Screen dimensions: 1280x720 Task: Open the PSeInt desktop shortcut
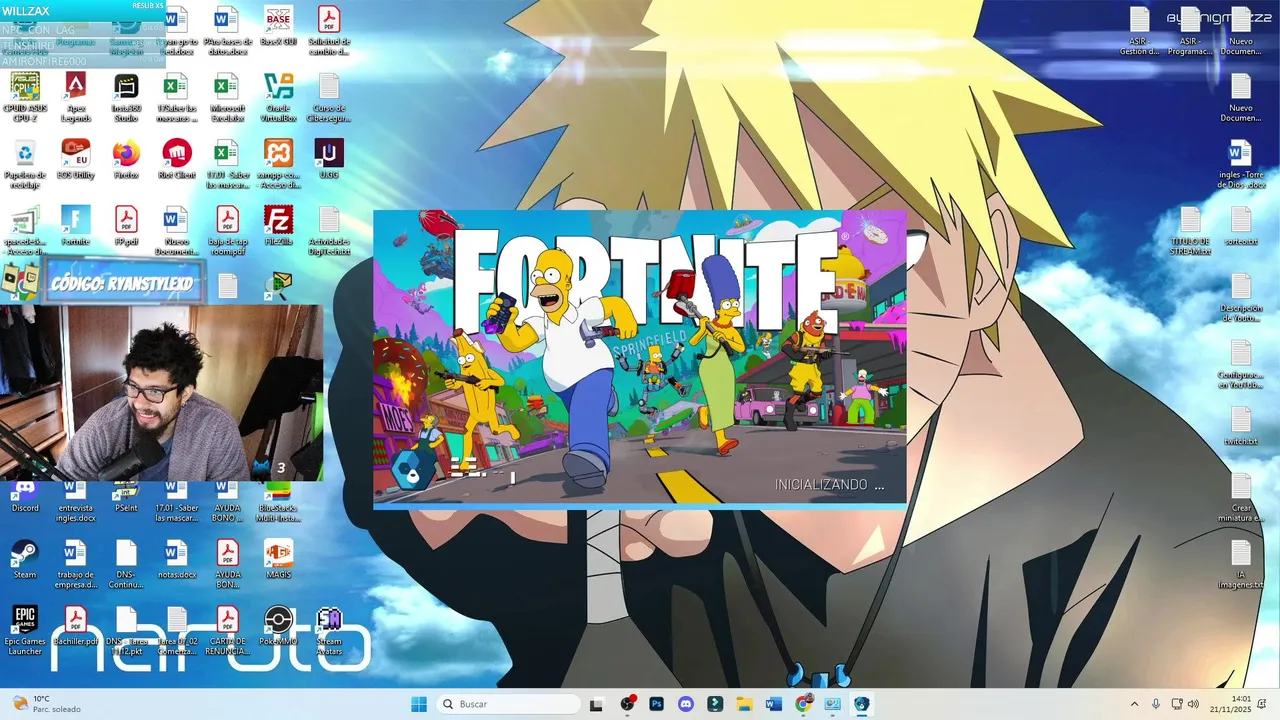pos(126,497)
